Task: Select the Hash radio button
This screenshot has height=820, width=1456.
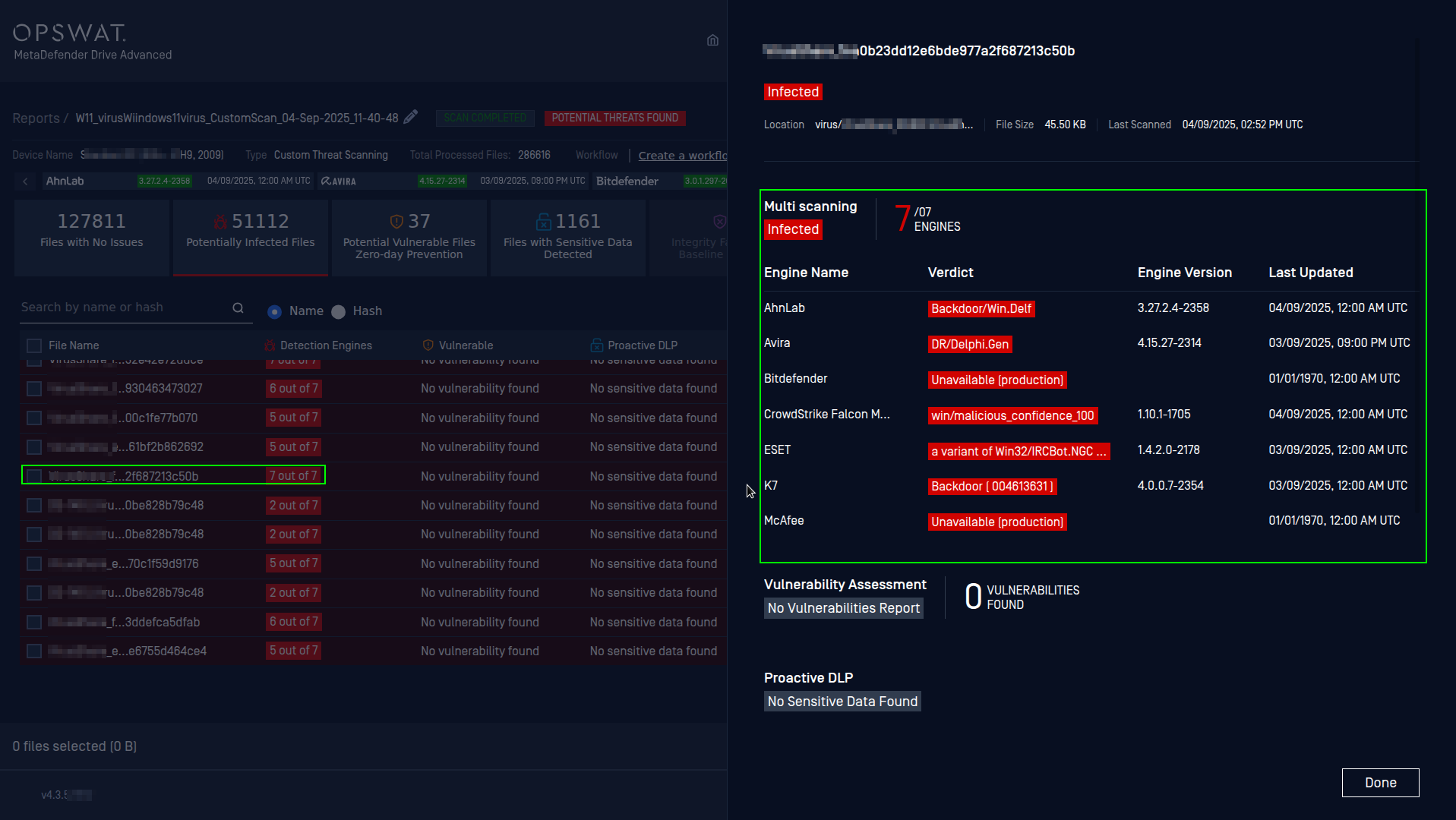Action: [339, 311]
